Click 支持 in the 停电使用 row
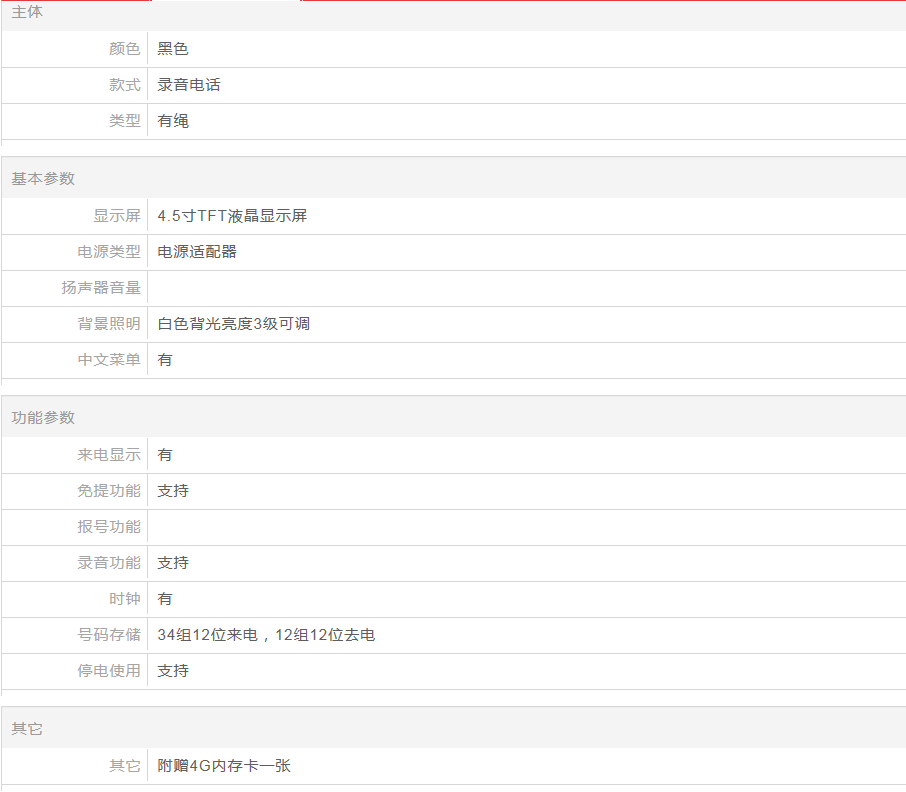Viewport: 906px width, 792px height. [173, 671]
